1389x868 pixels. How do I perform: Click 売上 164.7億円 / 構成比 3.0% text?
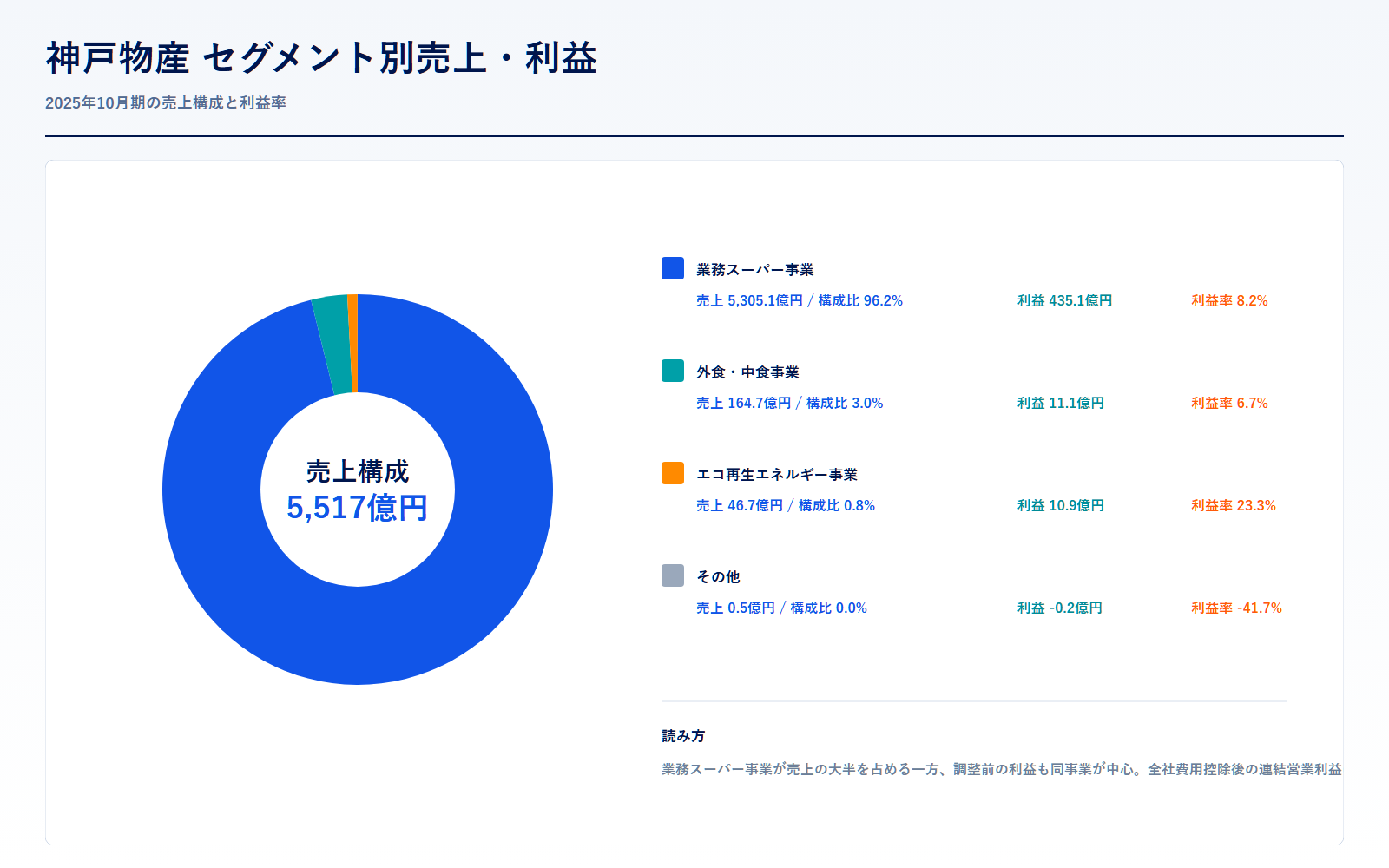(790, 403)
